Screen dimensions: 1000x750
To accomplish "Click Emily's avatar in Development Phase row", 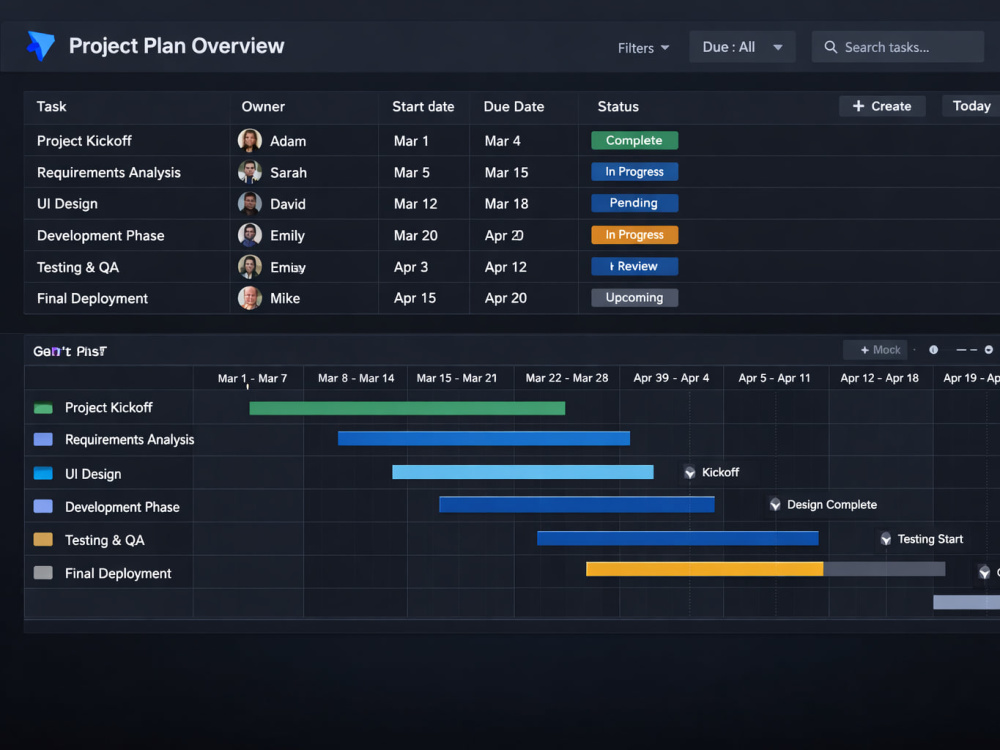I will (x=249, y=235).
